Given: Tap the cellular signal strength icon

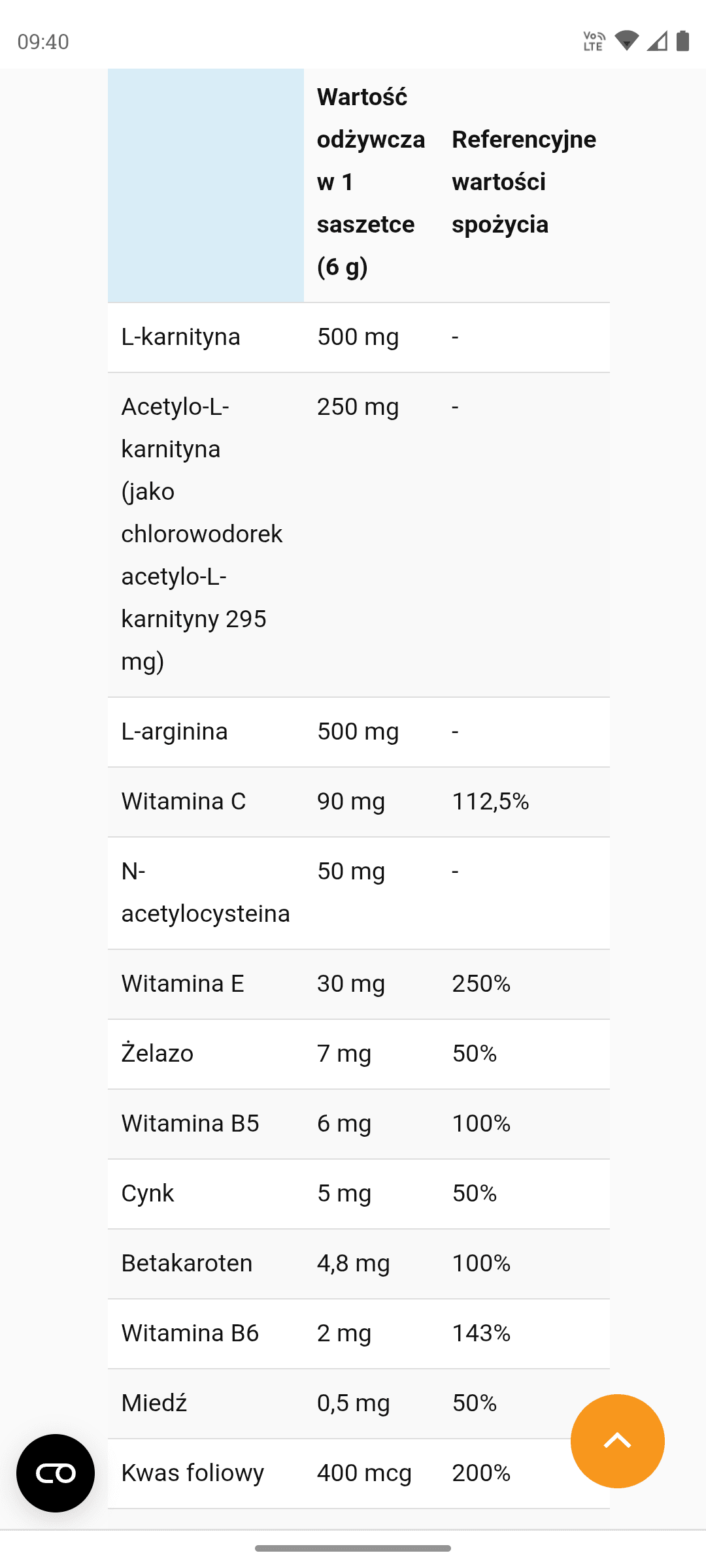Looking at the screenshot, I should 657,41.
